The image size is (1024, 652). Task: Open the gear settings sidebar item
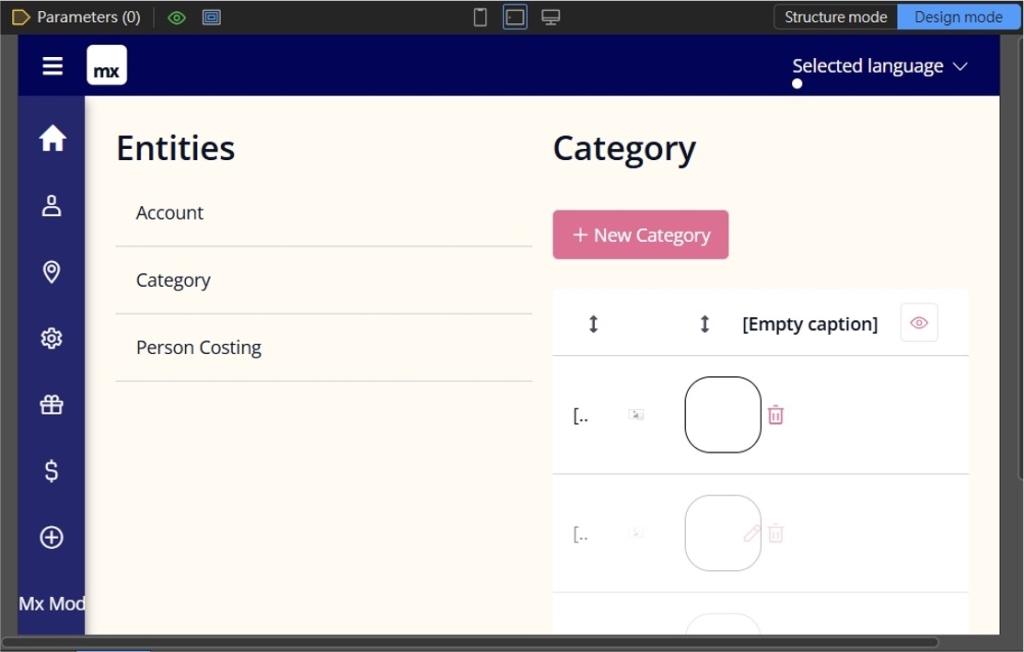point(52,338)
